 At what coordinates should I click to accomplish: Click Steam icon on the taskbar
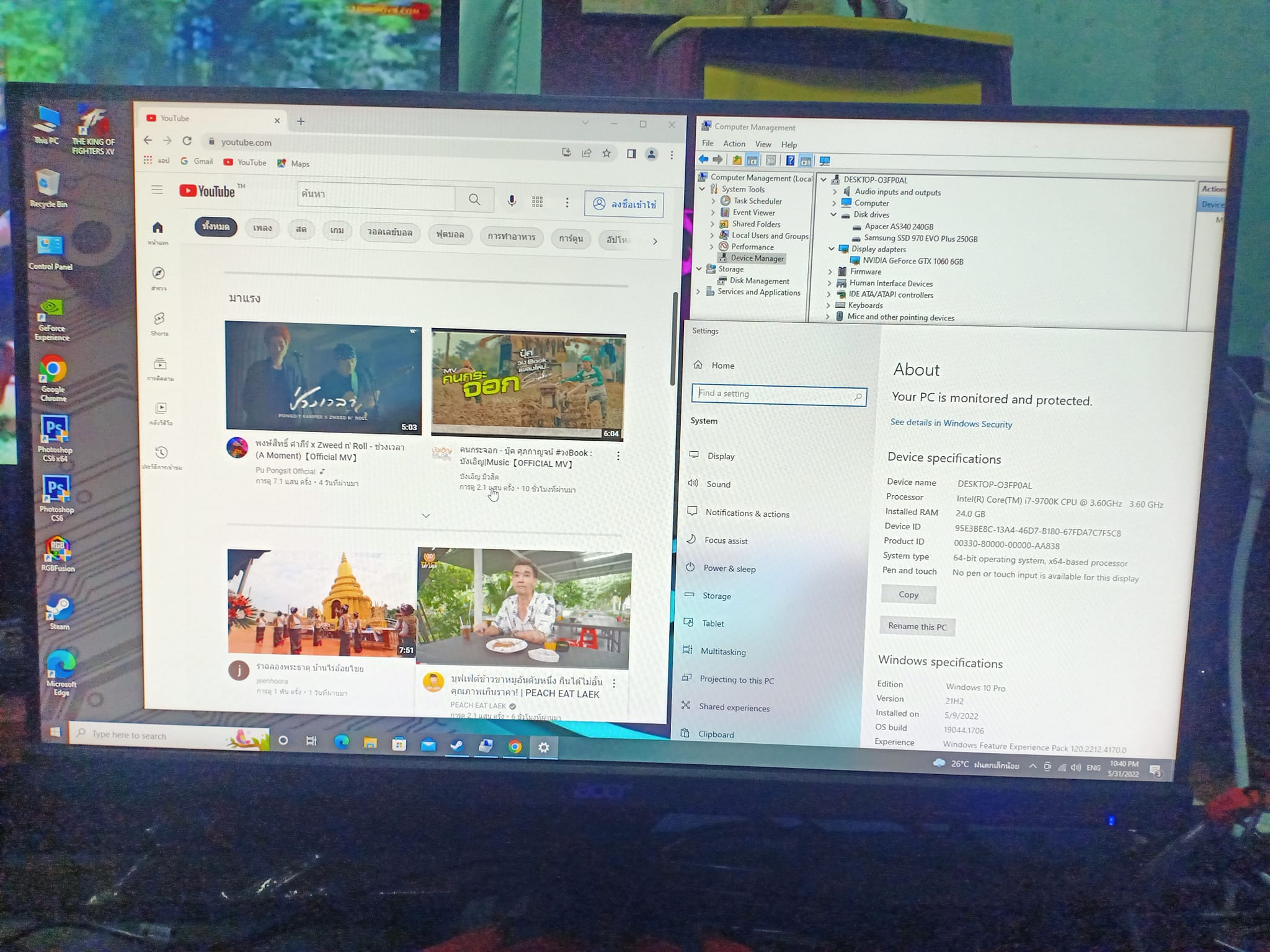click(457, 746)
